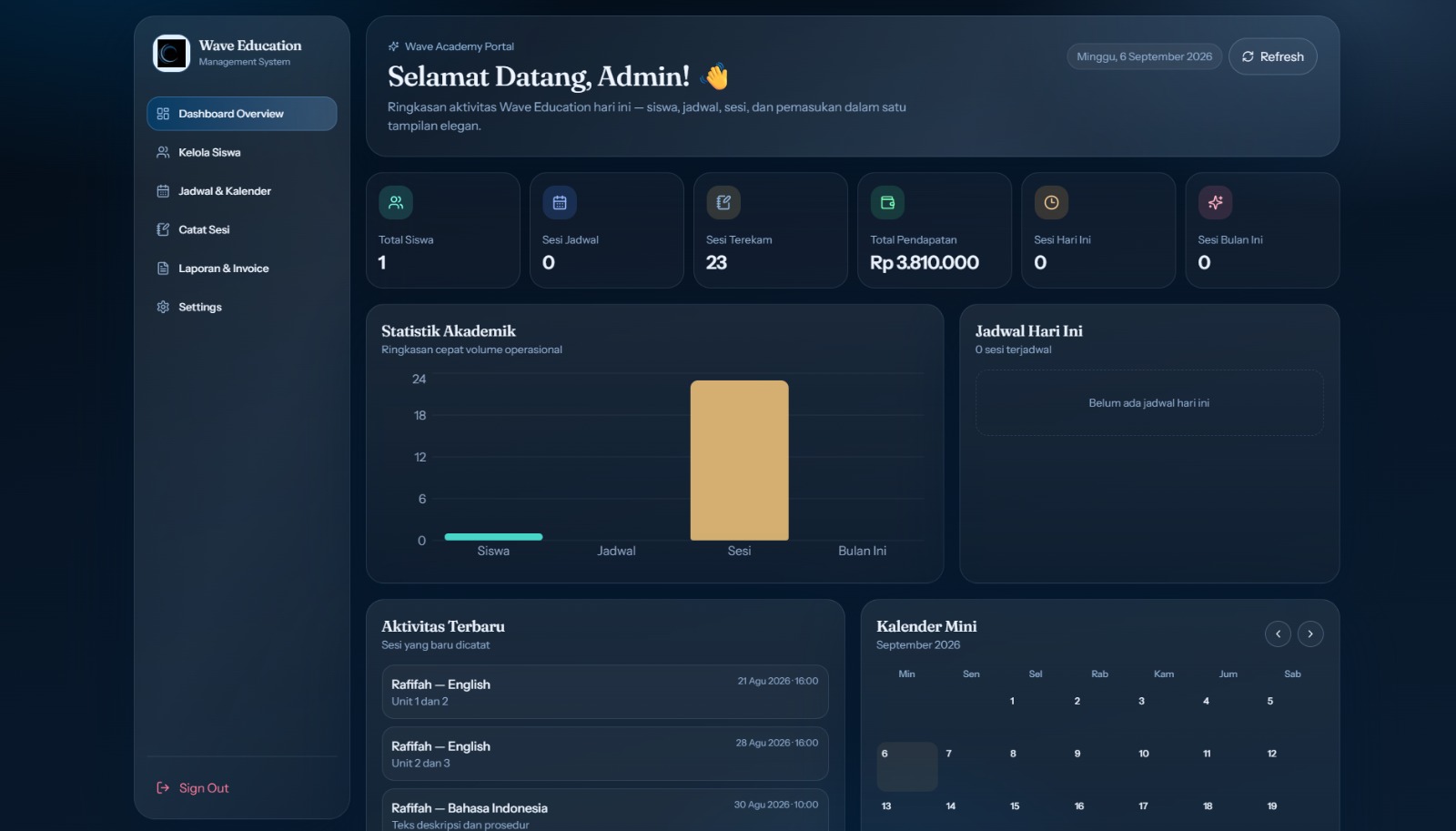Click the Aktivitas Terbaru heading
The width and height of the screenshot is (1456, 831).
tap(443, 626)
